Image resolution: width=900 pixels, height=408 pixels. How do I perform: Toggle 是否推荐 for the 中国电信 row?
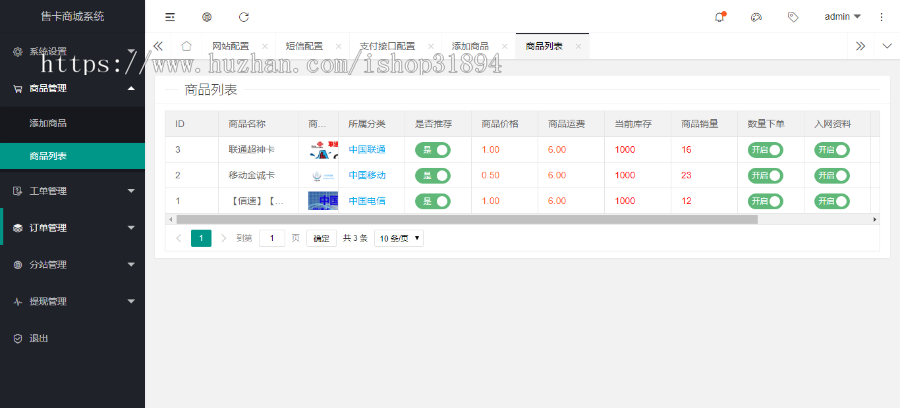tap(433, 201)
